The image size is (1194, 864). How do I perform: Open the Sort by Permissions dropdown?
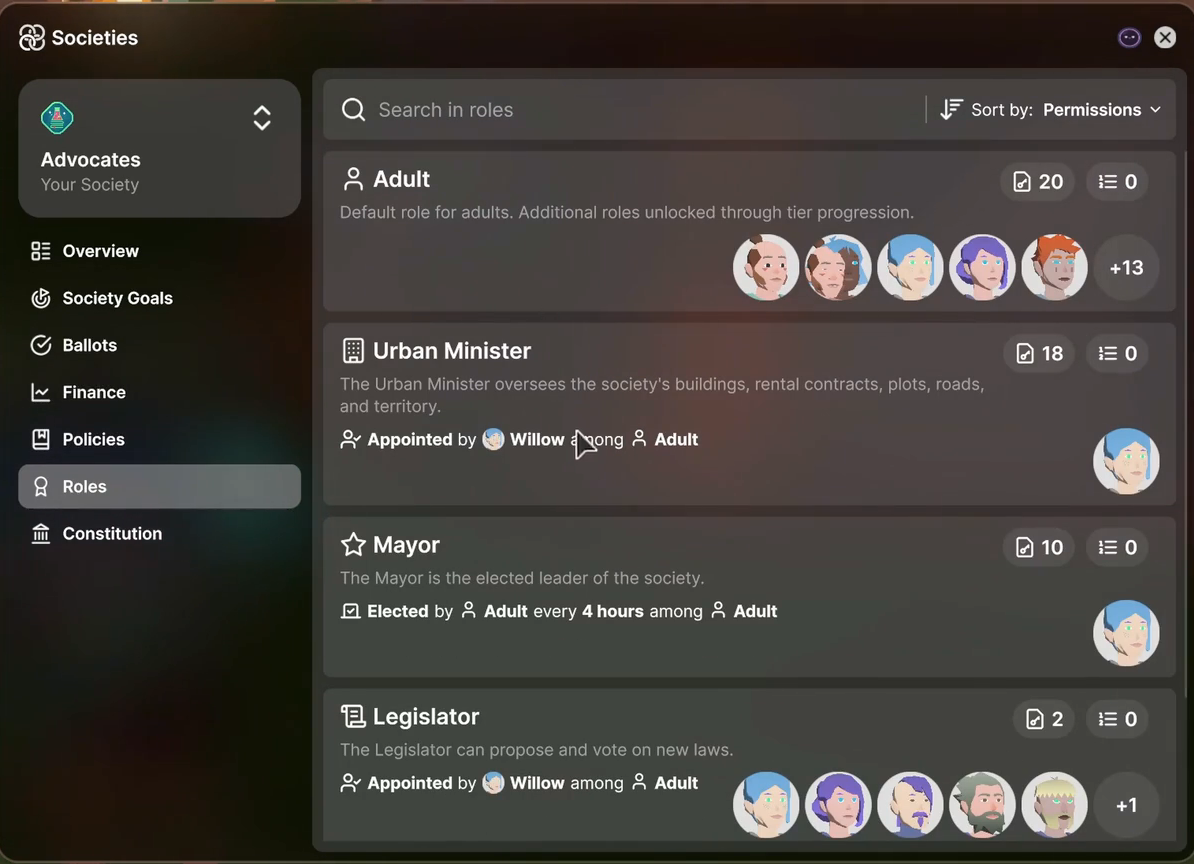1052,110
